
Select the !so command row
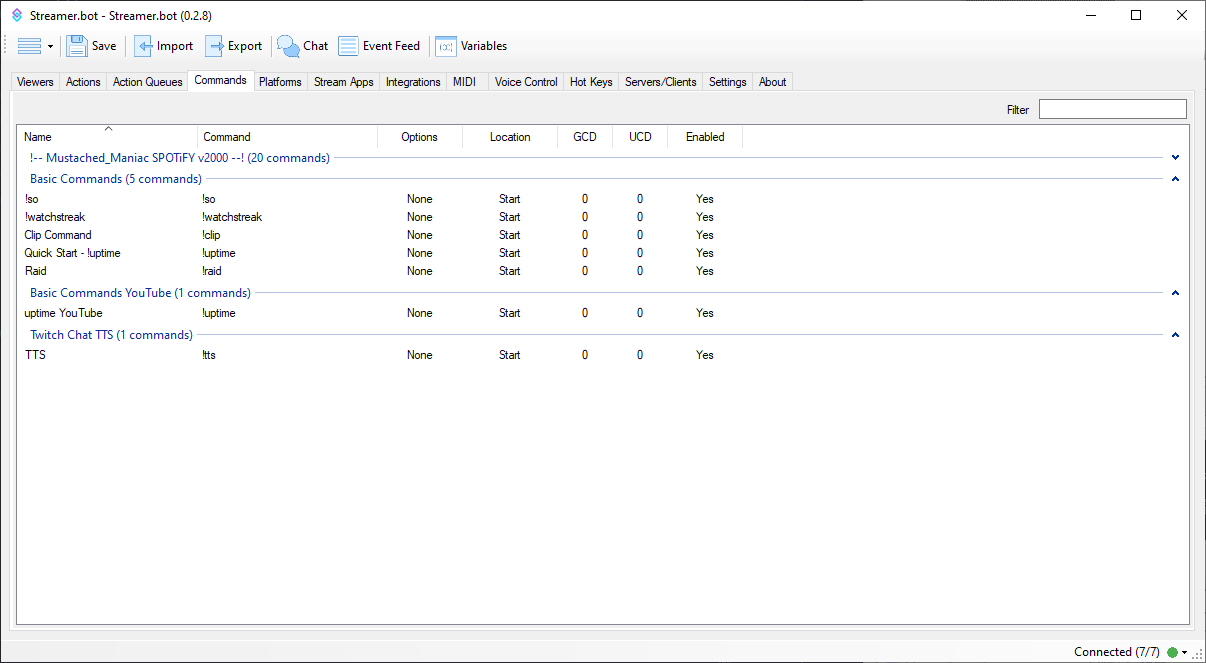[x=603, y=199]
